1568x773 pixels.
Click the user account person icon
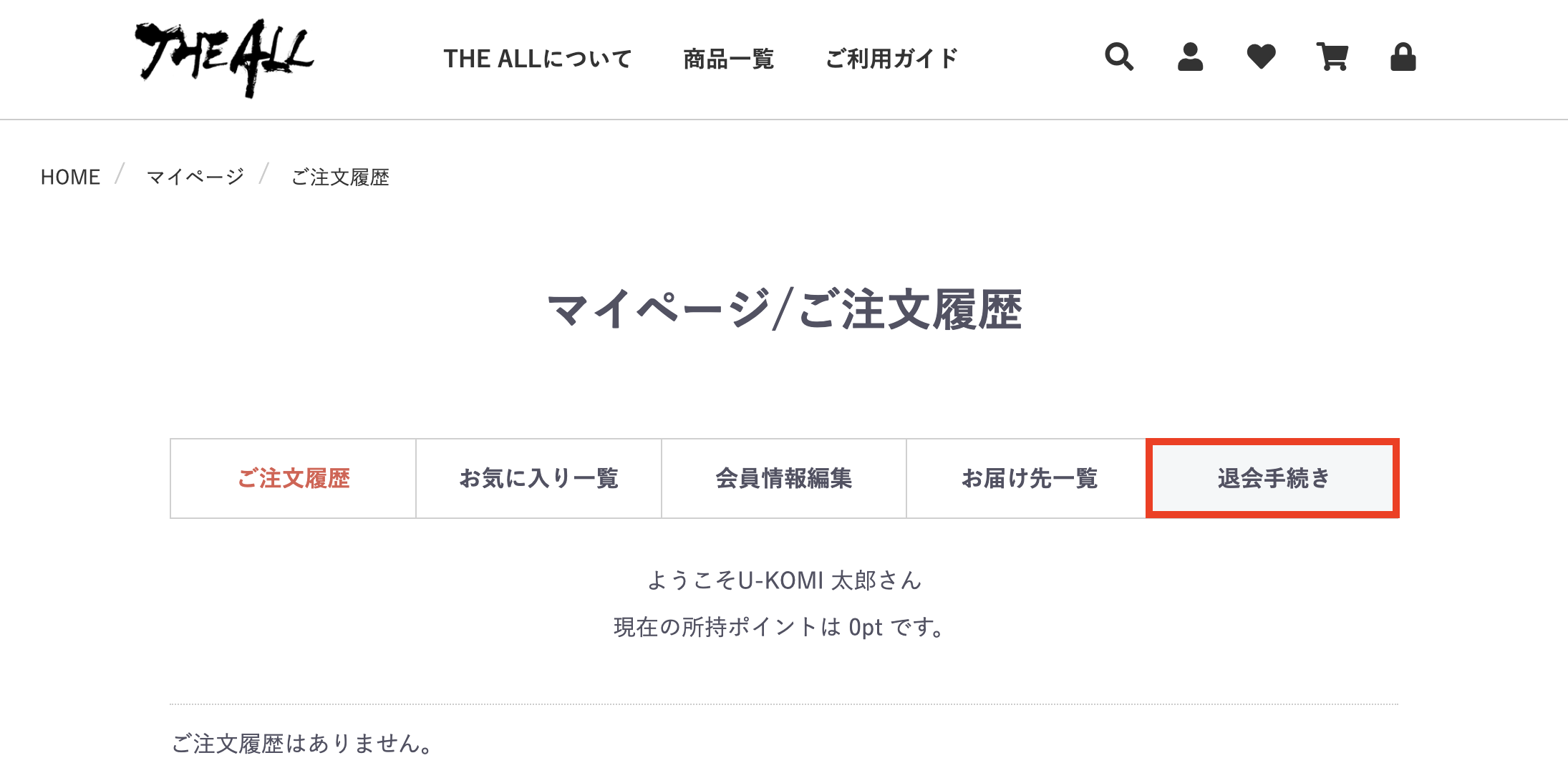point(1190,57)
